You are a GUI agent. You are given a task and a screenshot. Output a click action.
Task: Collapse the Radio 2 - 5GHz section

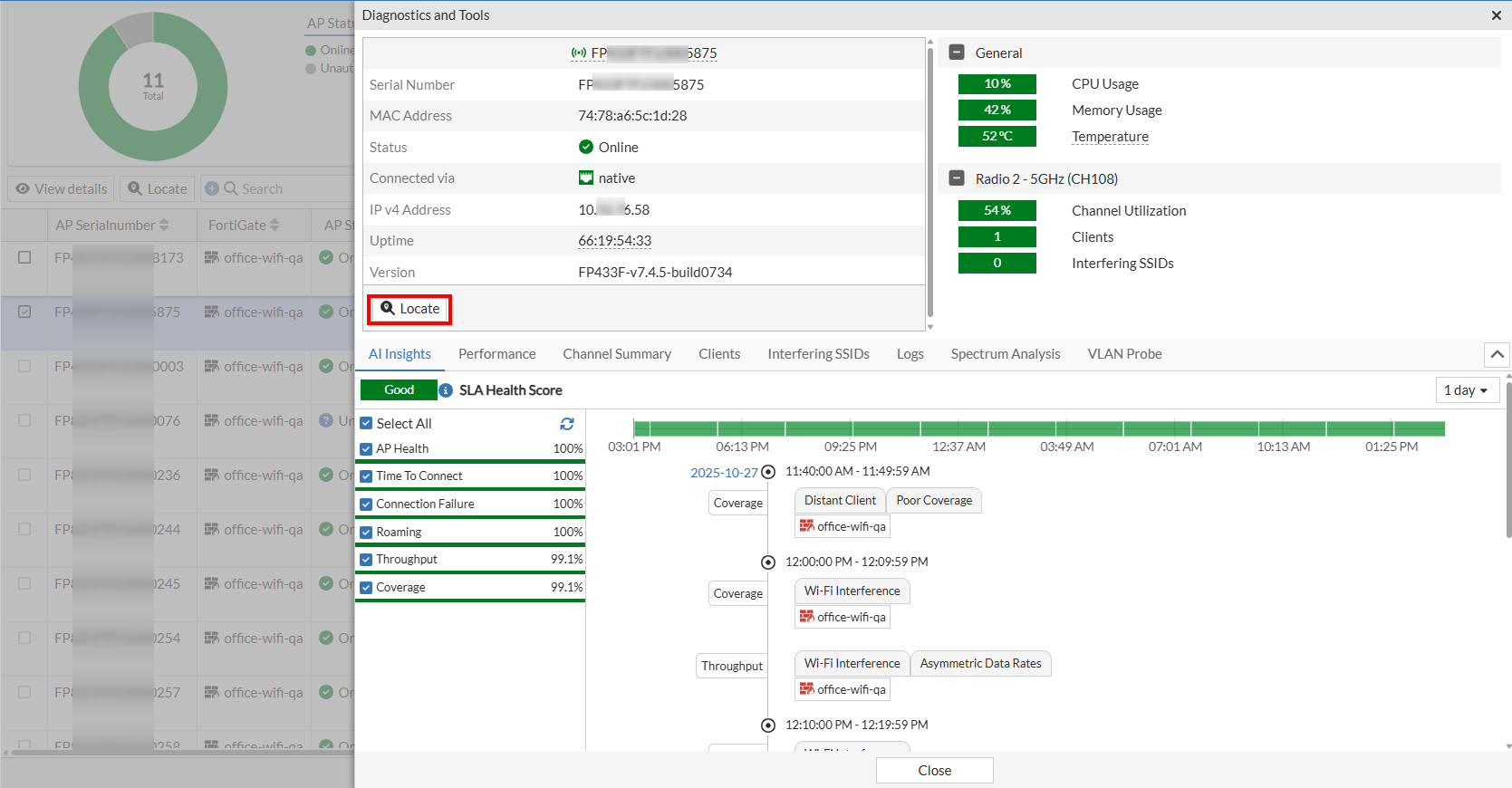click(x=957, y=178)
